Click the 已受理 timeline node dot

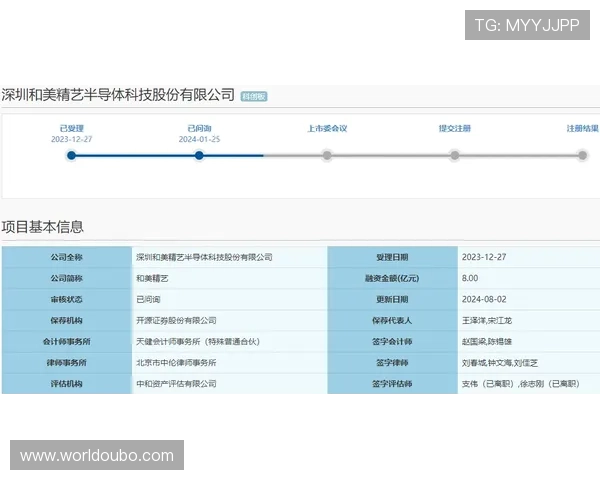click(71, 155)
